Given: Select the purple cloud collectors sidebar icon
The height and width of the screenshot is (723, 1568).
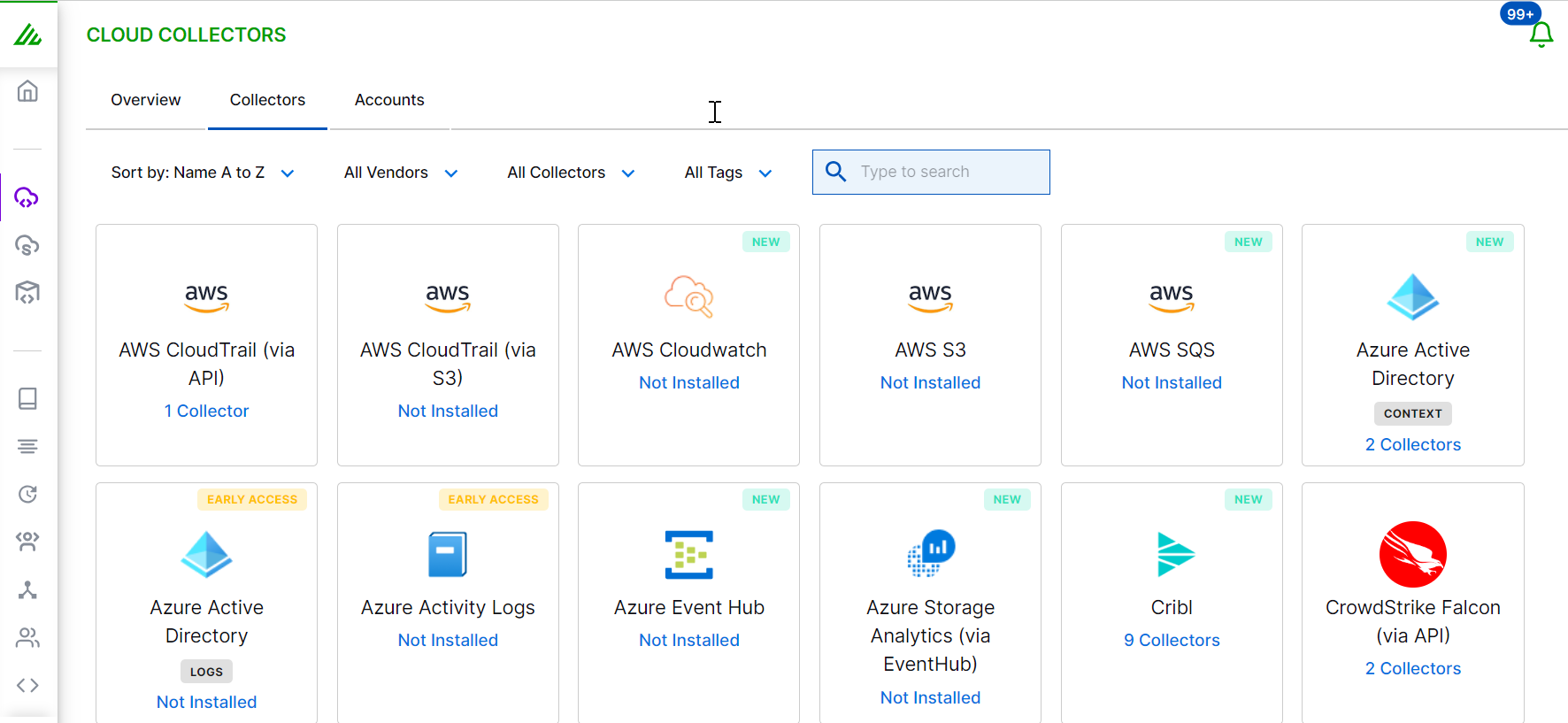Looking at the screenshot, I should pyautogui.click(x=27, y=197).
